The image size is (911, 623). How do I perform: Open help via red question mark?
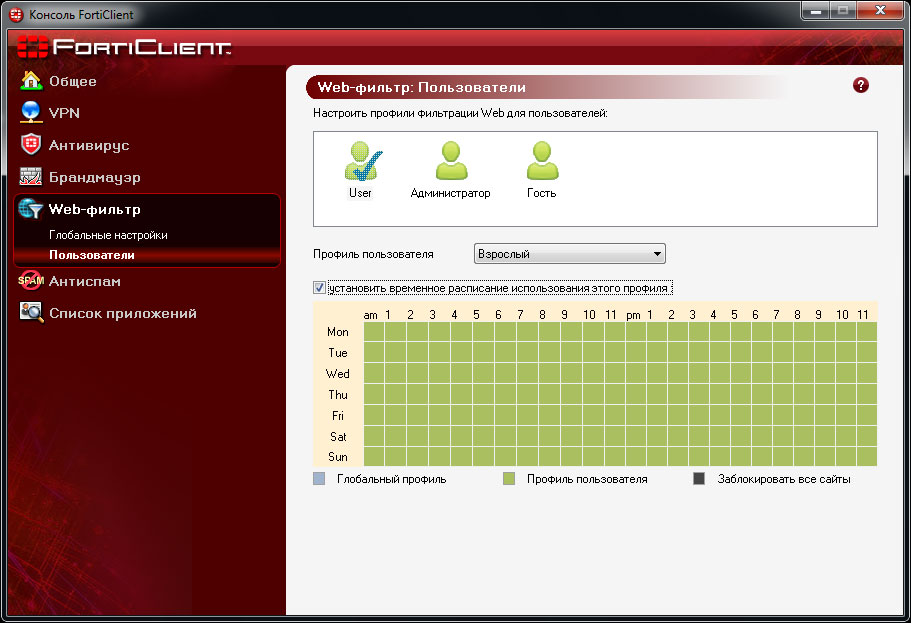point(860,85)
